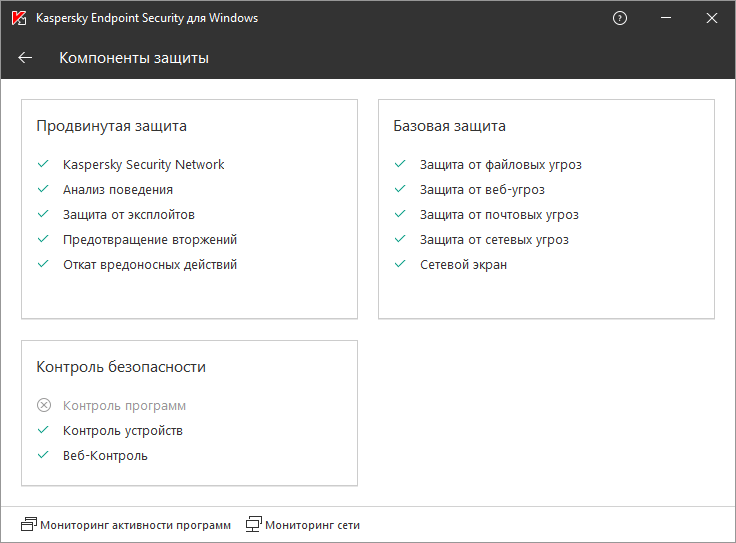The image size is (736, 543).
Task: Open Мониторинг сети link
Action: (x=312, y=524)
